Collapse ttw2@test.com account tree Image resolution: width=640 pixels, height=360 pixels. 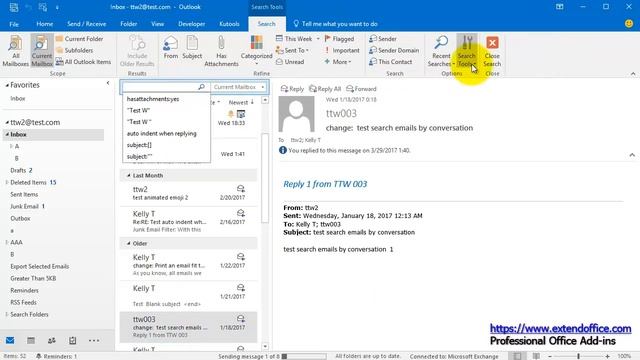(x=7, y=122)
